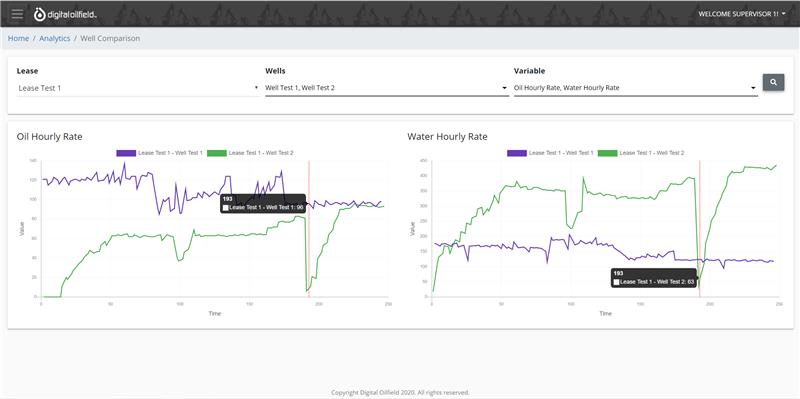Click the Digital Oilfield logo
The width and height of the screenshot is (800, 399).
(65, 15)
